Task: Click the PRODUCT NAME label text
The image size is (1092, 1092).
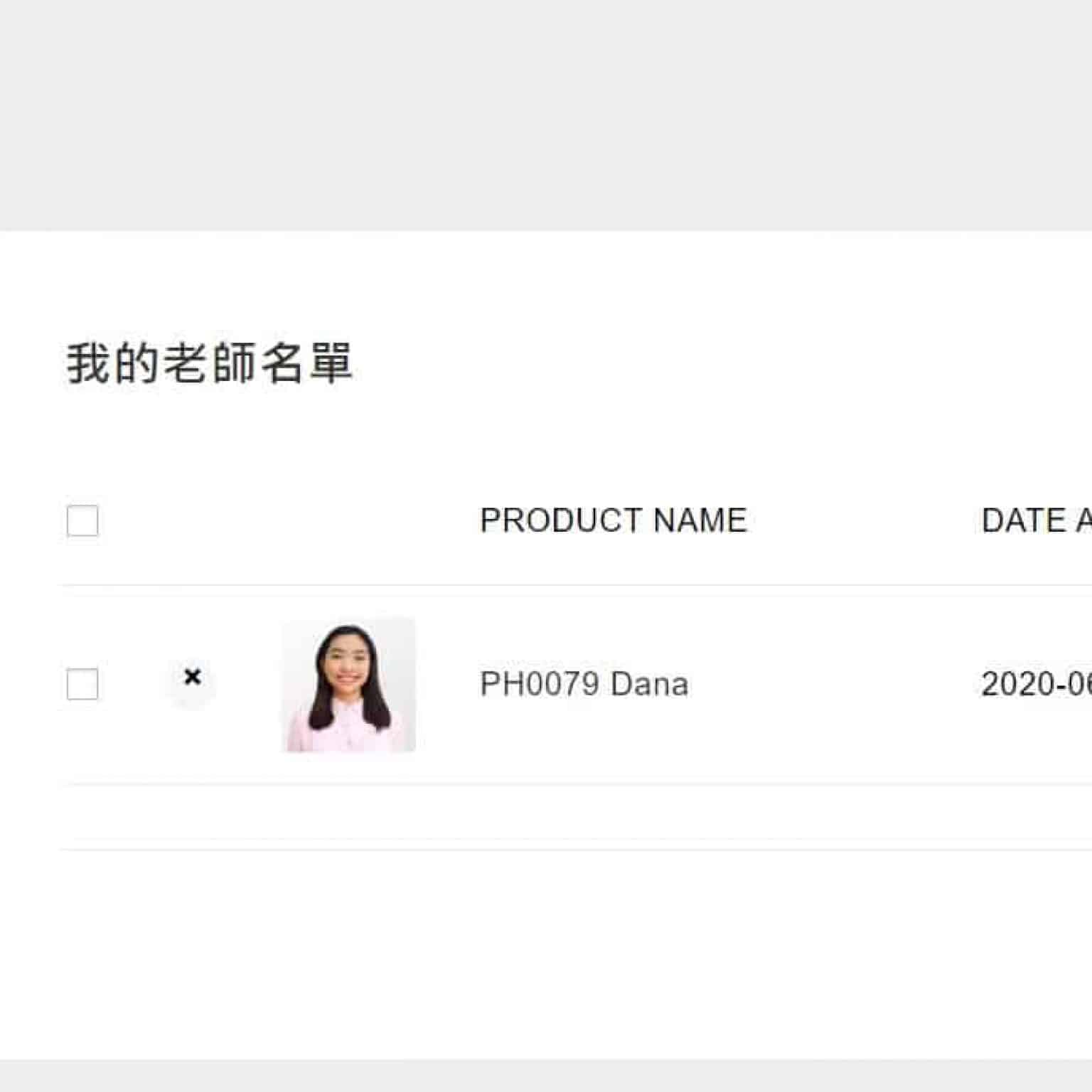Action: pyautogui.click(x=614, y=520)
